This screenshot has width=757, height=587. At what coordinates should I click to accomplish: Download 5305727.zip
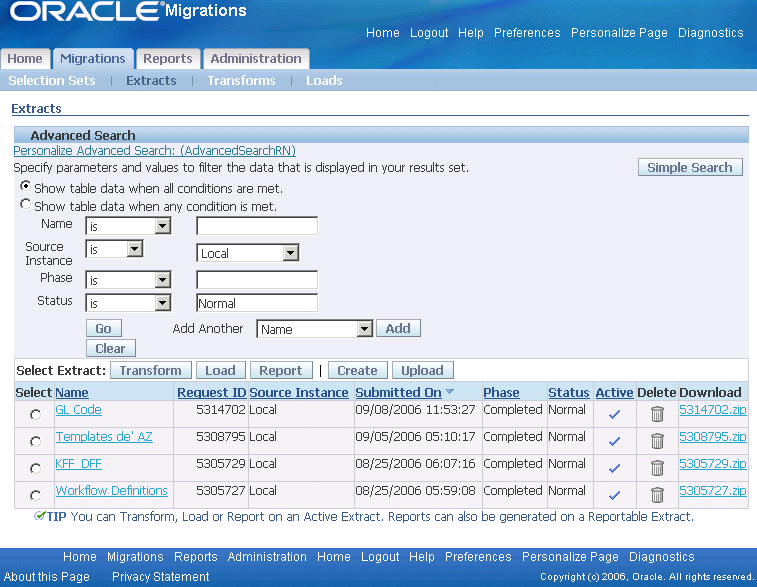(713, 491)
